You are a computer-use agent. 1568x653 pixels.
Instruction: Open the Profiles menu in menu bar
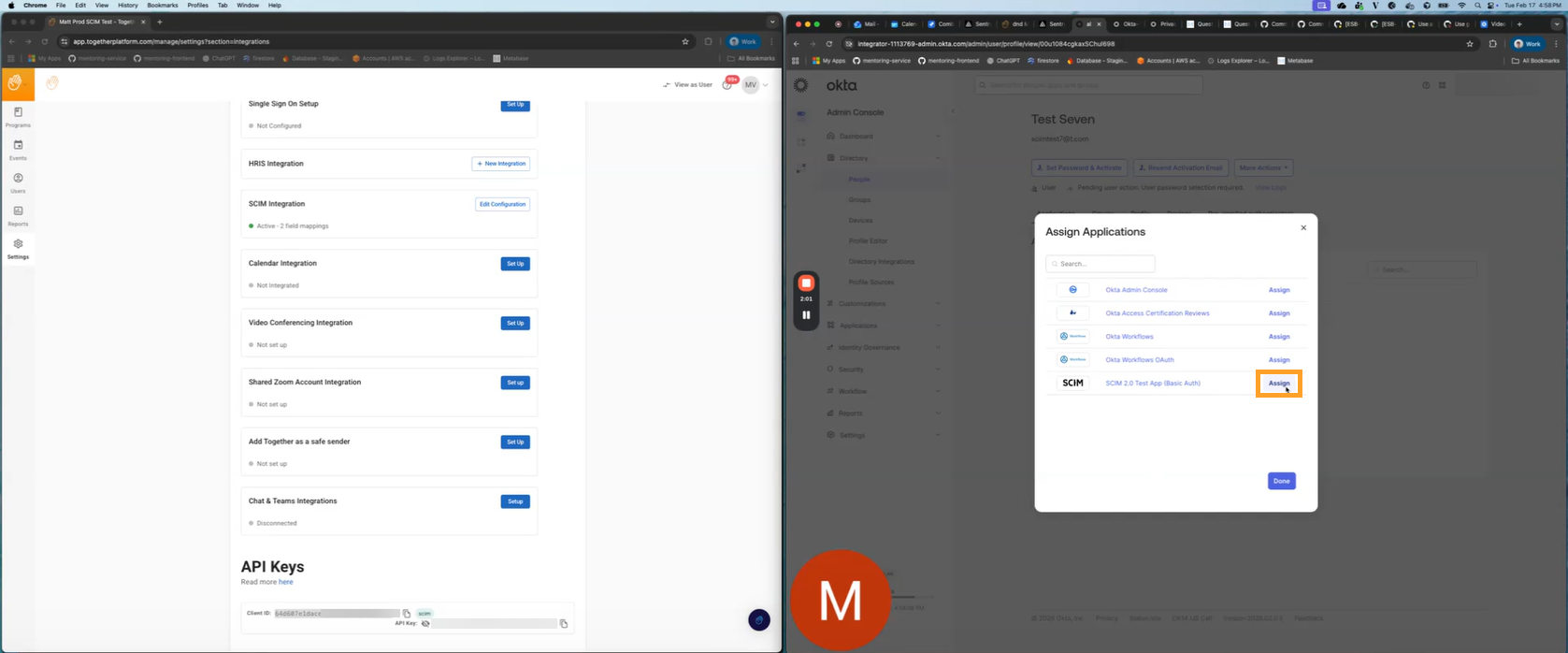[x=198, y=6]
